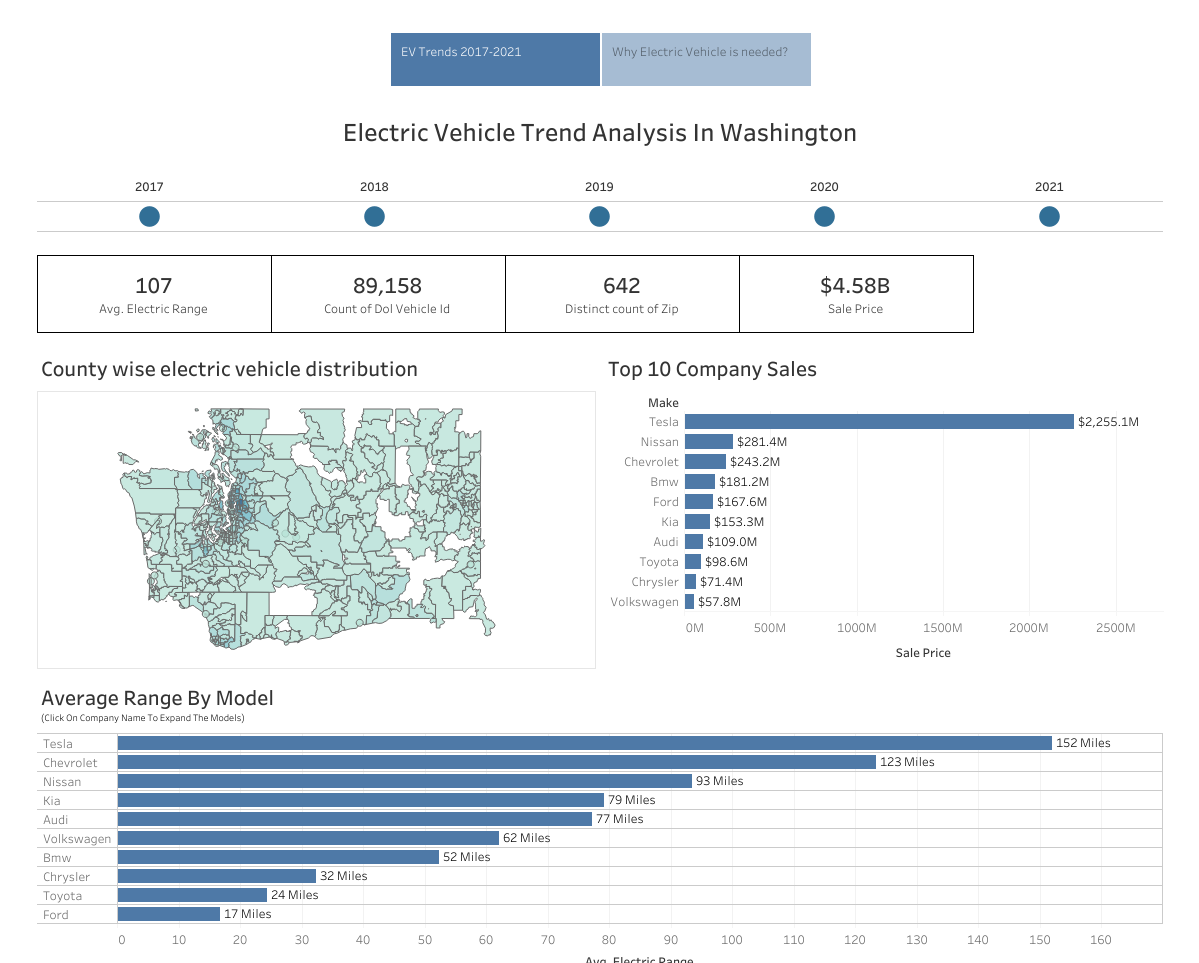This screenshot has height=963, width=1199.
Task: Select Volkswagen sales bar $57.8M
Action: [690, 602]
